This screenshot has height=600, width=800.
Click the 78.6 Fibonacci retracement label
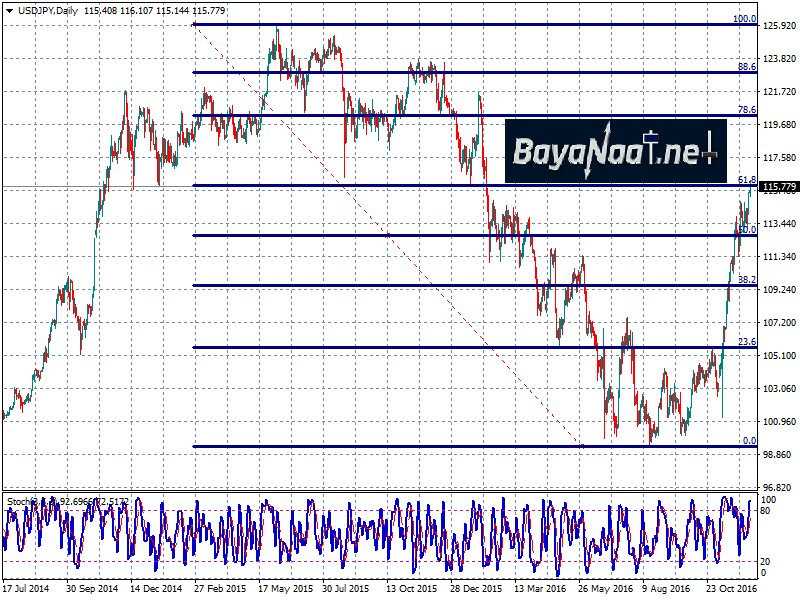point(745,110)
